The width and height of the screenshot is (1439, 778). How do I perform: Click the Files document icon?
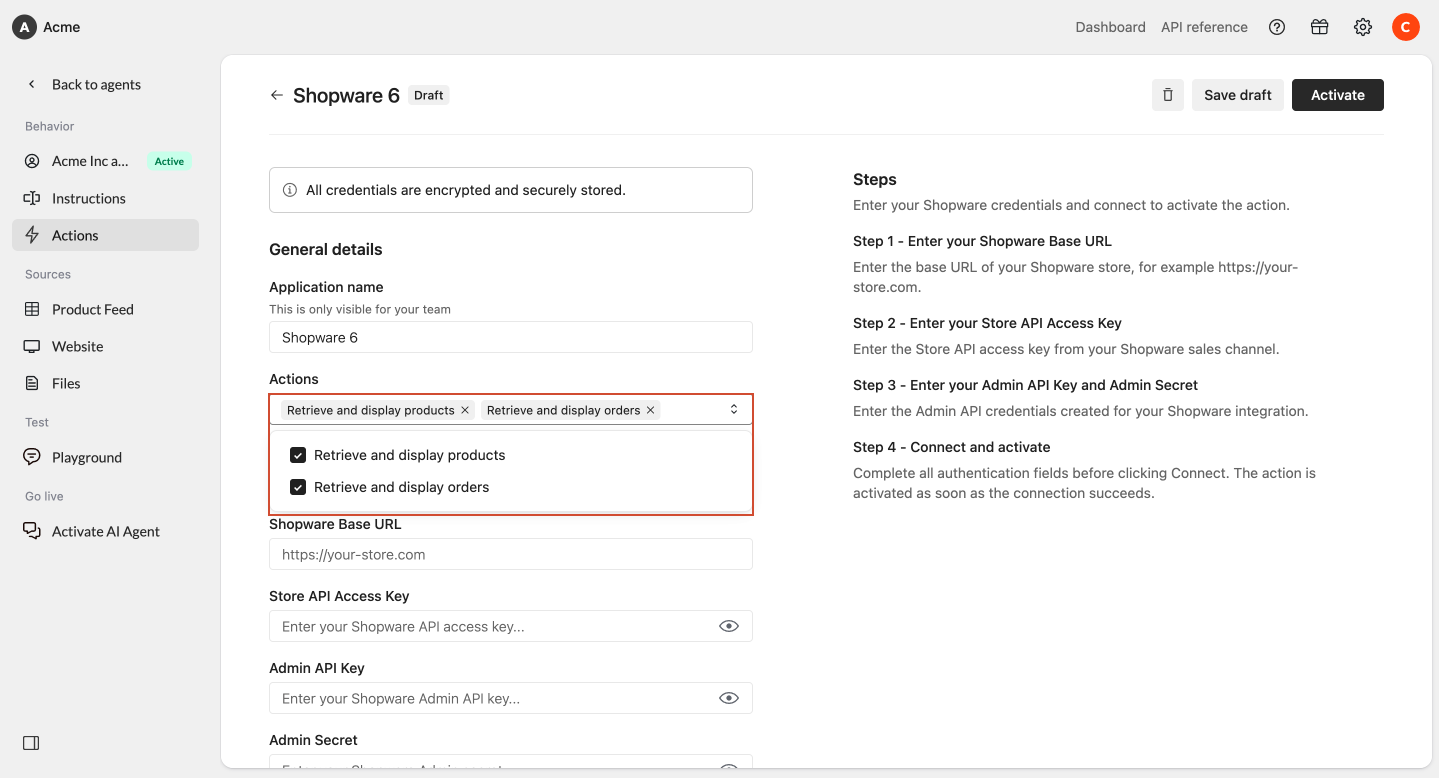coord(32,383)
